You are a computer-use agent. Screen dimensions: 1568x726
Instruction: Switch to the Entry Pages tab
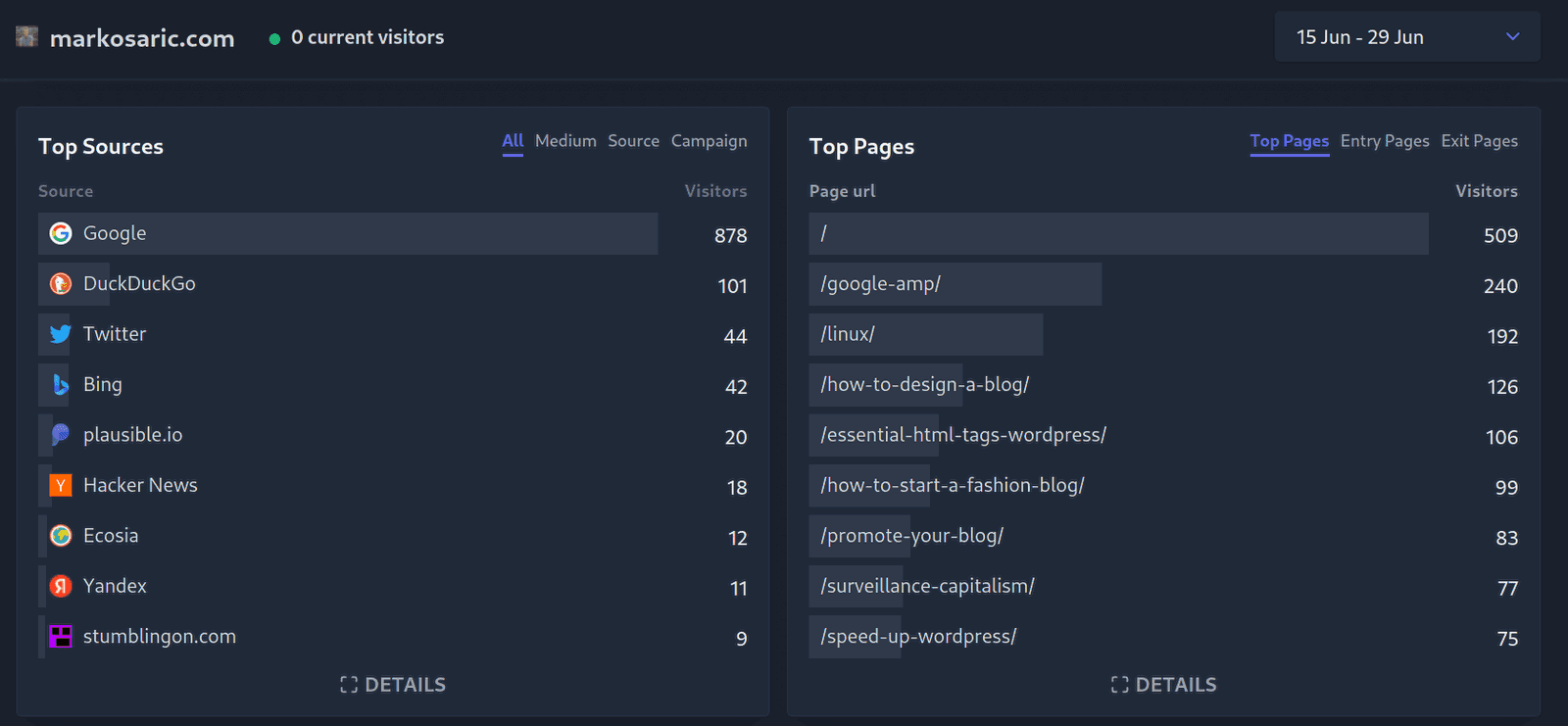click(x=1384, y=141)
